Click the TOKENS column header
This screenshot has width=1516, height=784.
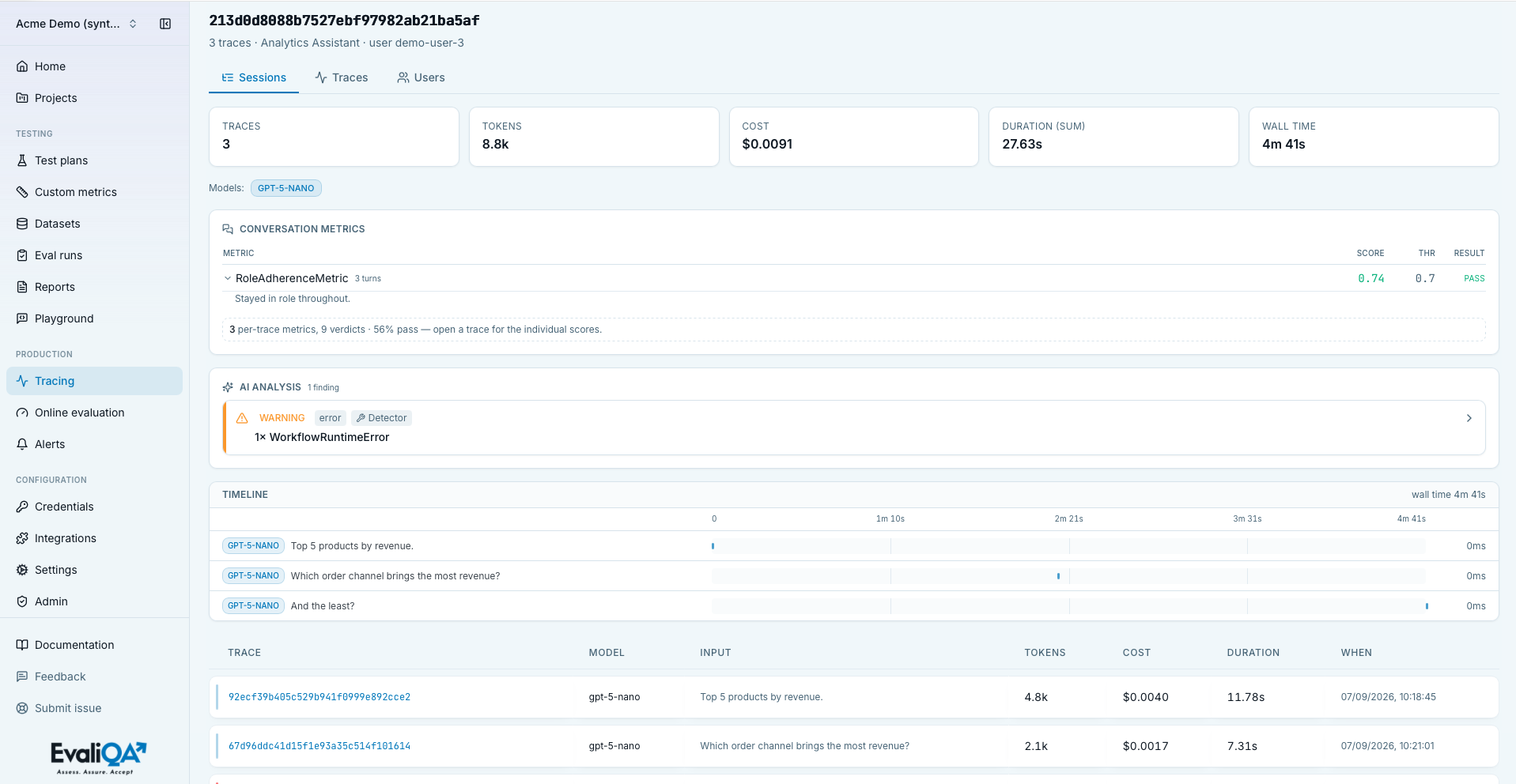1045,653
